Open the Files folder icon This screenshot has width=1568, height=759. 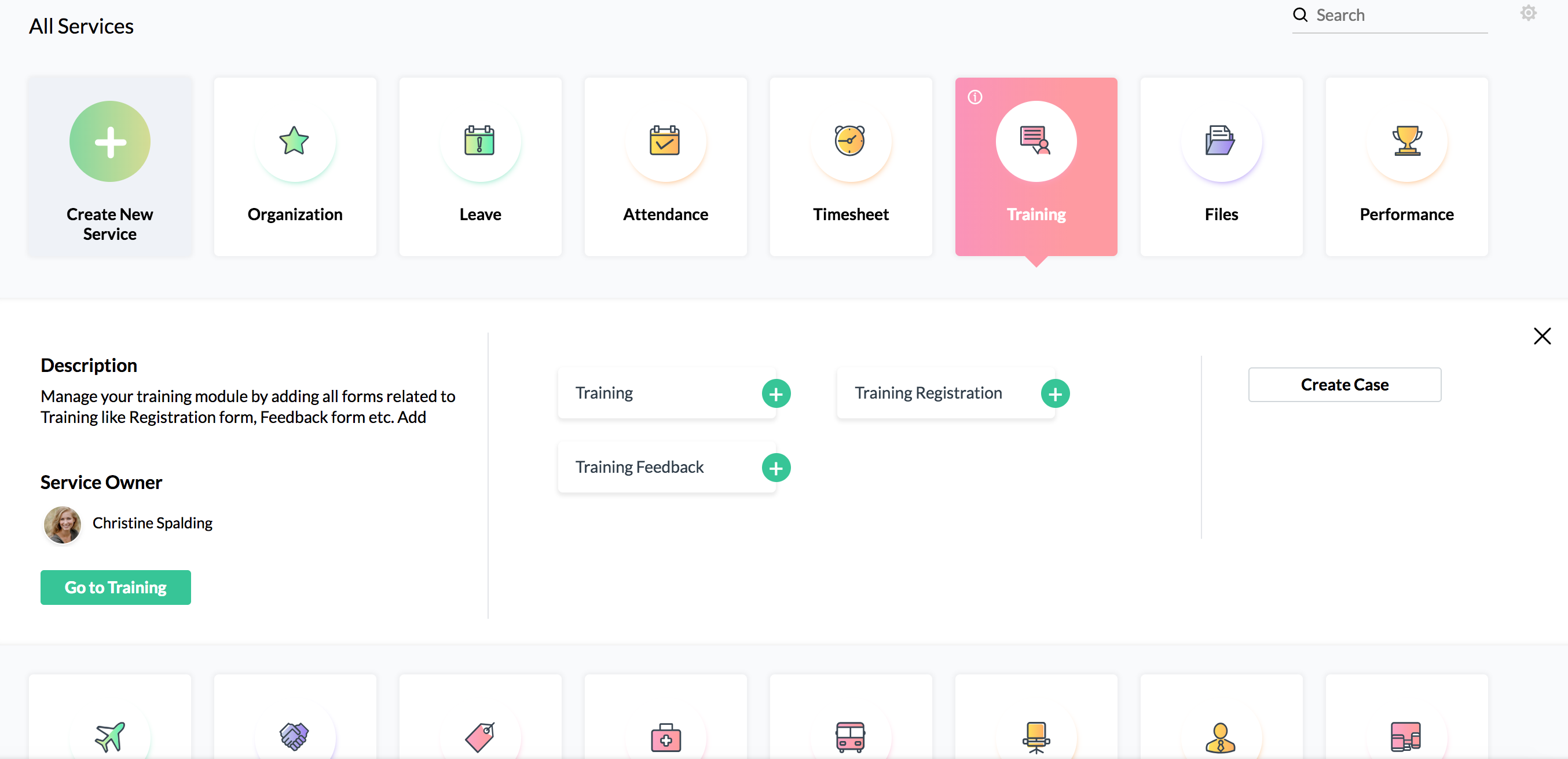[1221, 141]
